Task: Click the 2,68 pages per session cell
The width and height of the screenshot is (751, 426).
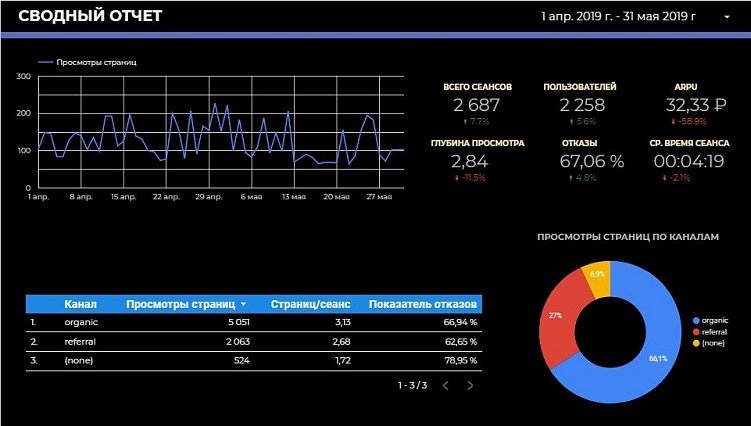Action: coord(341,342)
